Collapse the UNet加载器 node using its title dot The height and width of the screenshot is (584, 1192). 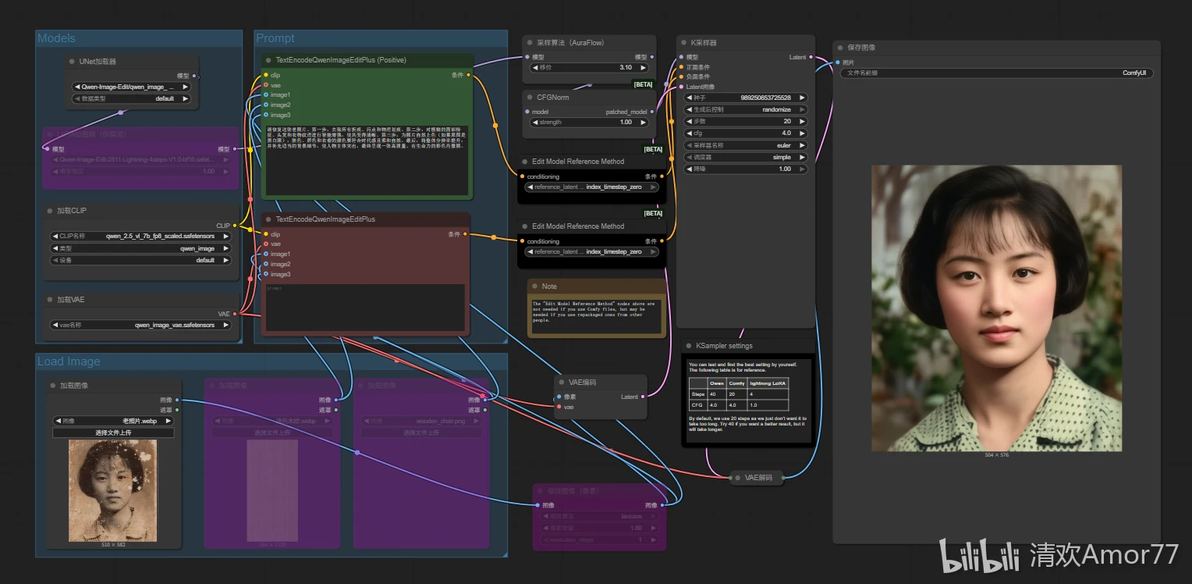[73, 62]
